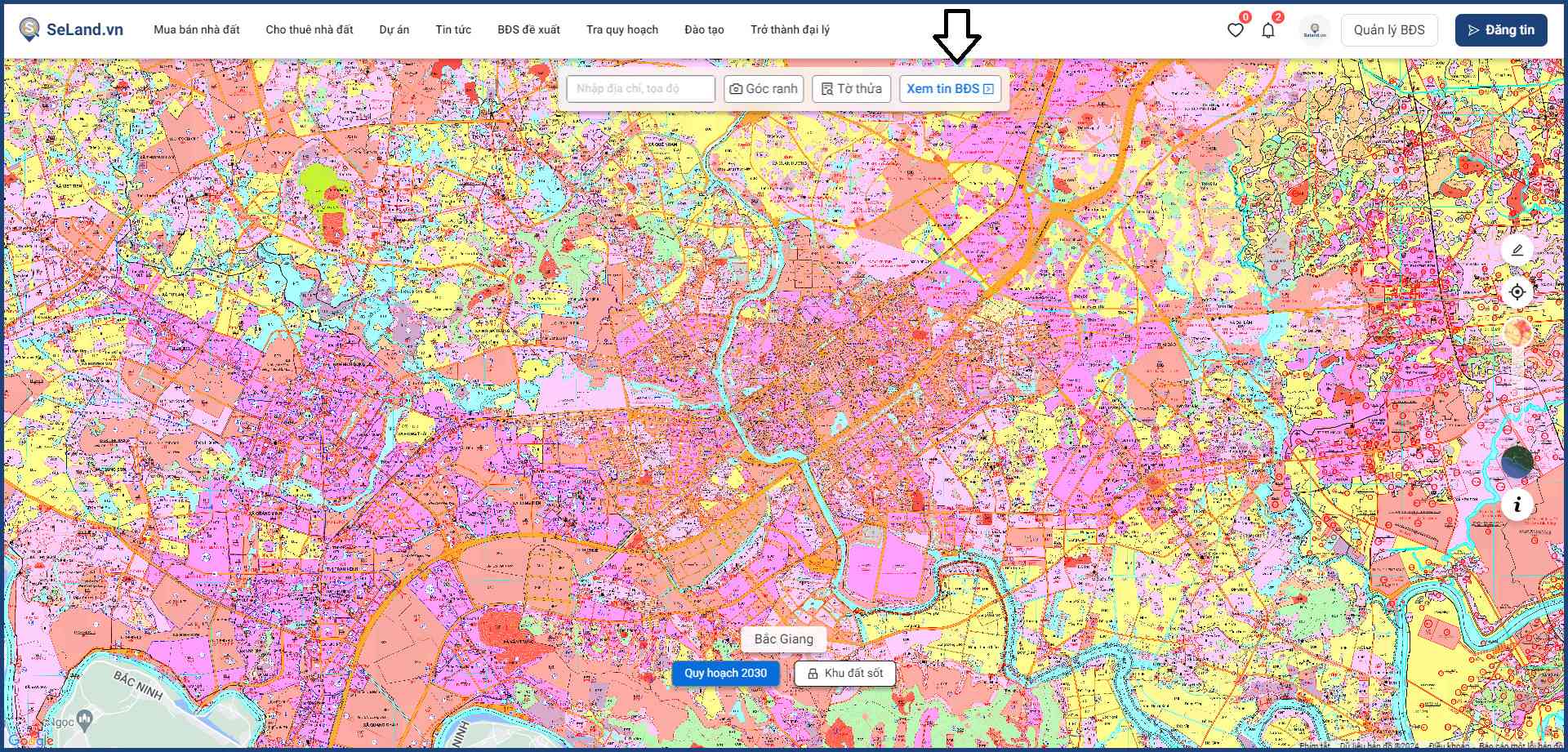1568x752 pixels.
Task: Click the Đăng tin button
Action: pyautogui.click(x=1500, y=30)
